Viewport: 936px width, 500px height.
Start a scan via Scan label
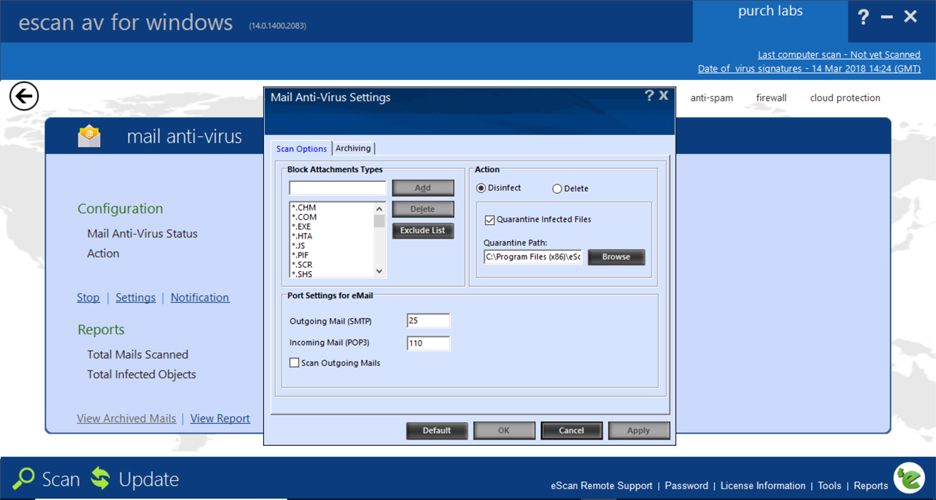pos(60,479)
